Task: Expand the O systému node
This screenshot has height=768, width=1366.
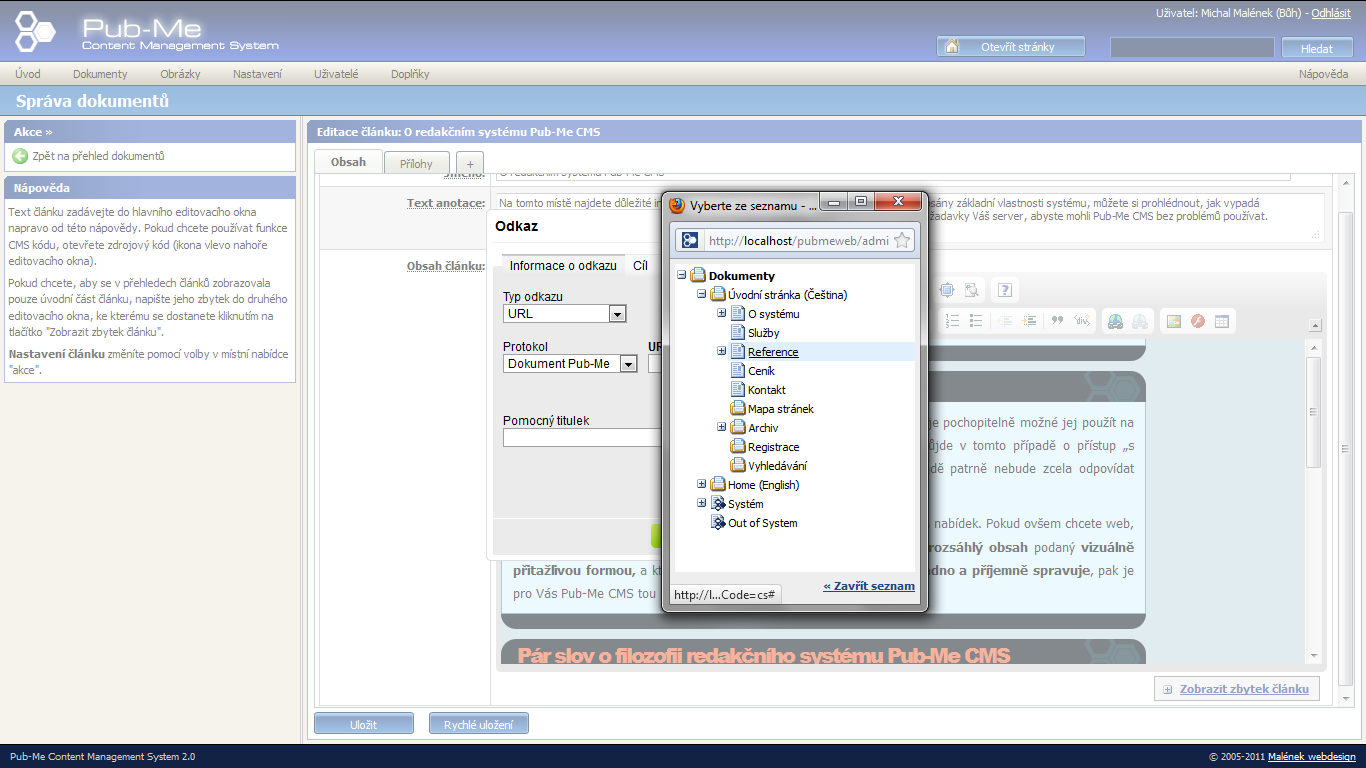Action: coord(722,314)
